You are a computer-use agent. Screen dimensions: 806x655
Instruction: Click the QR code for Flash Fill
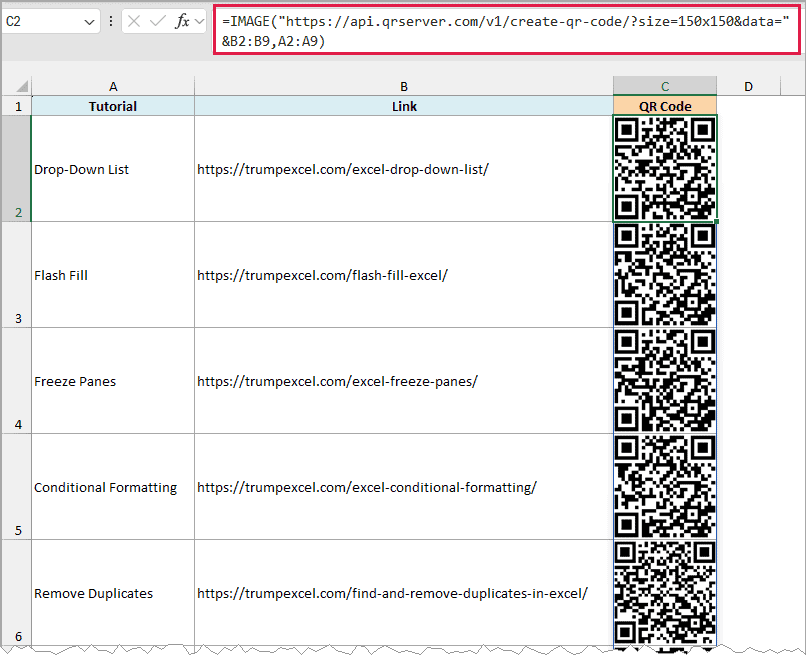coord(665,275)
